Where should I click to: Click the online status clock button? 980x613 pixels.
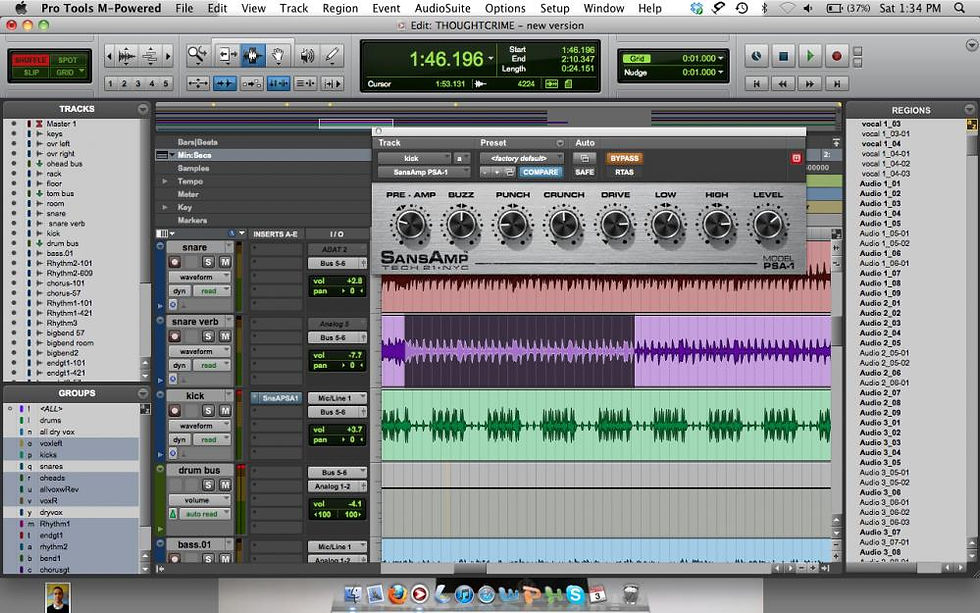[x=756, y=56]
